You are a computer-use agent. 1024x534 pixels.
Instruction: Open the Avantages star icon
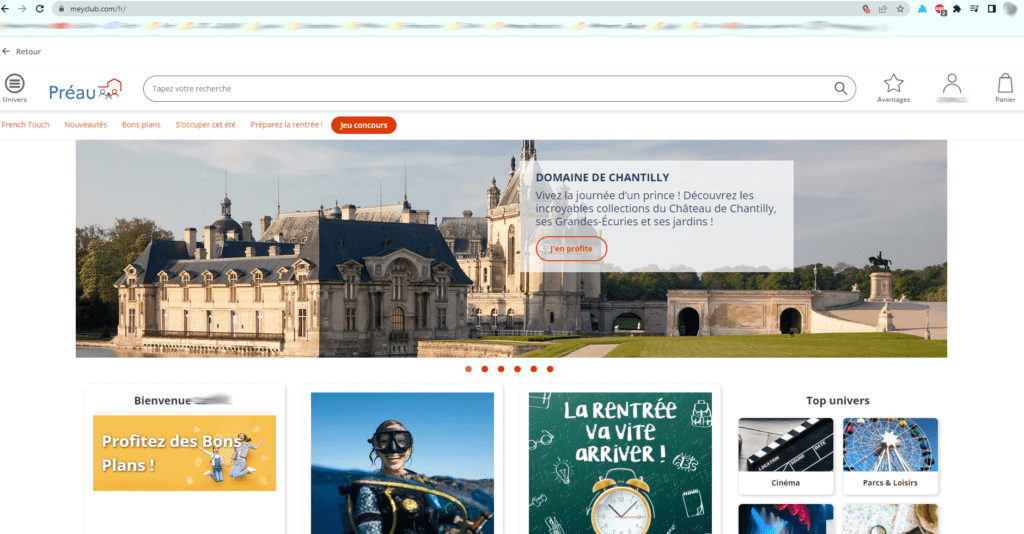tap(893, 84)
